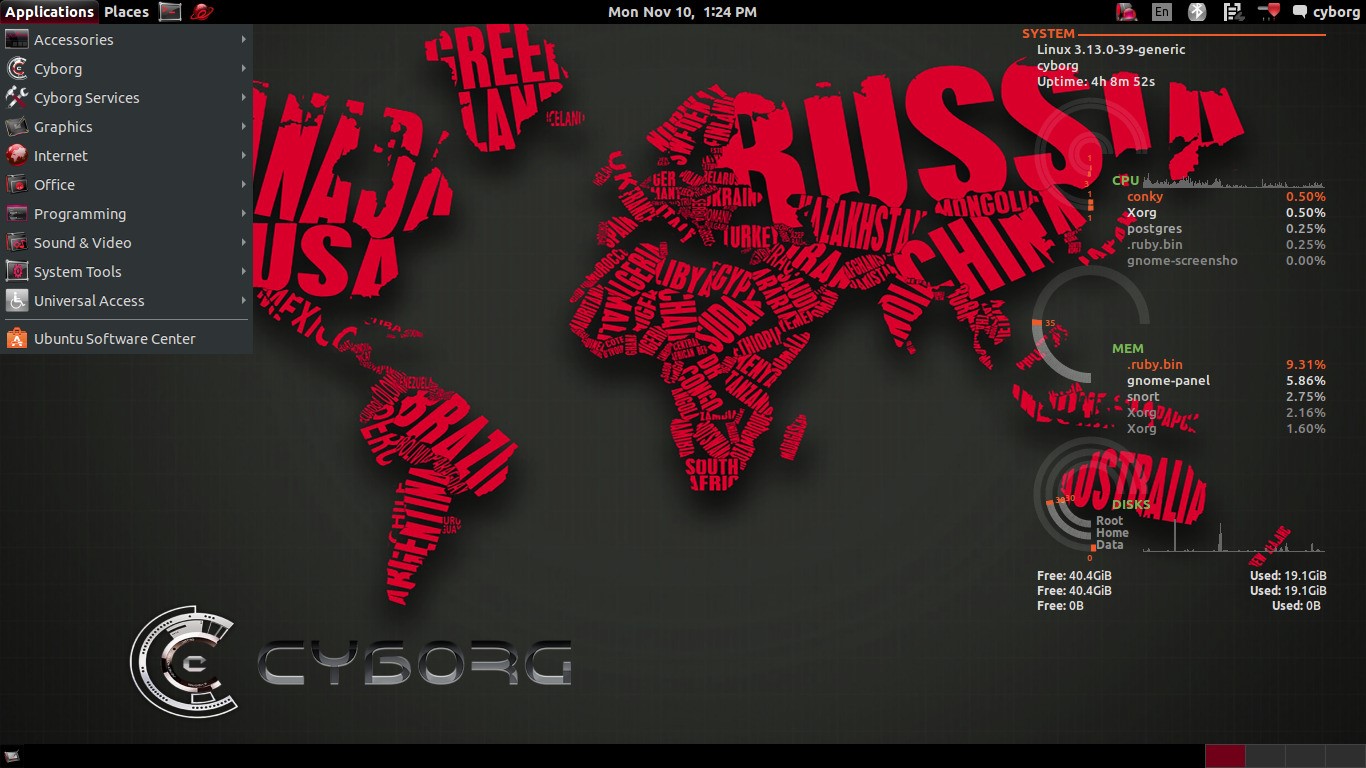This screenshot has width=1366, height=768.
Task: Click the Bluetooth icon in the system tray
Action: [1196, 11]
